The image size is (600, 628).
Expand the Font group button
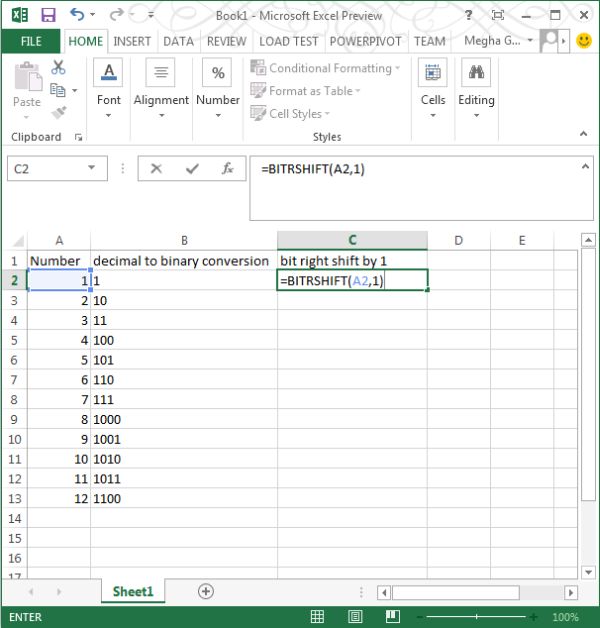click(109, 89)
